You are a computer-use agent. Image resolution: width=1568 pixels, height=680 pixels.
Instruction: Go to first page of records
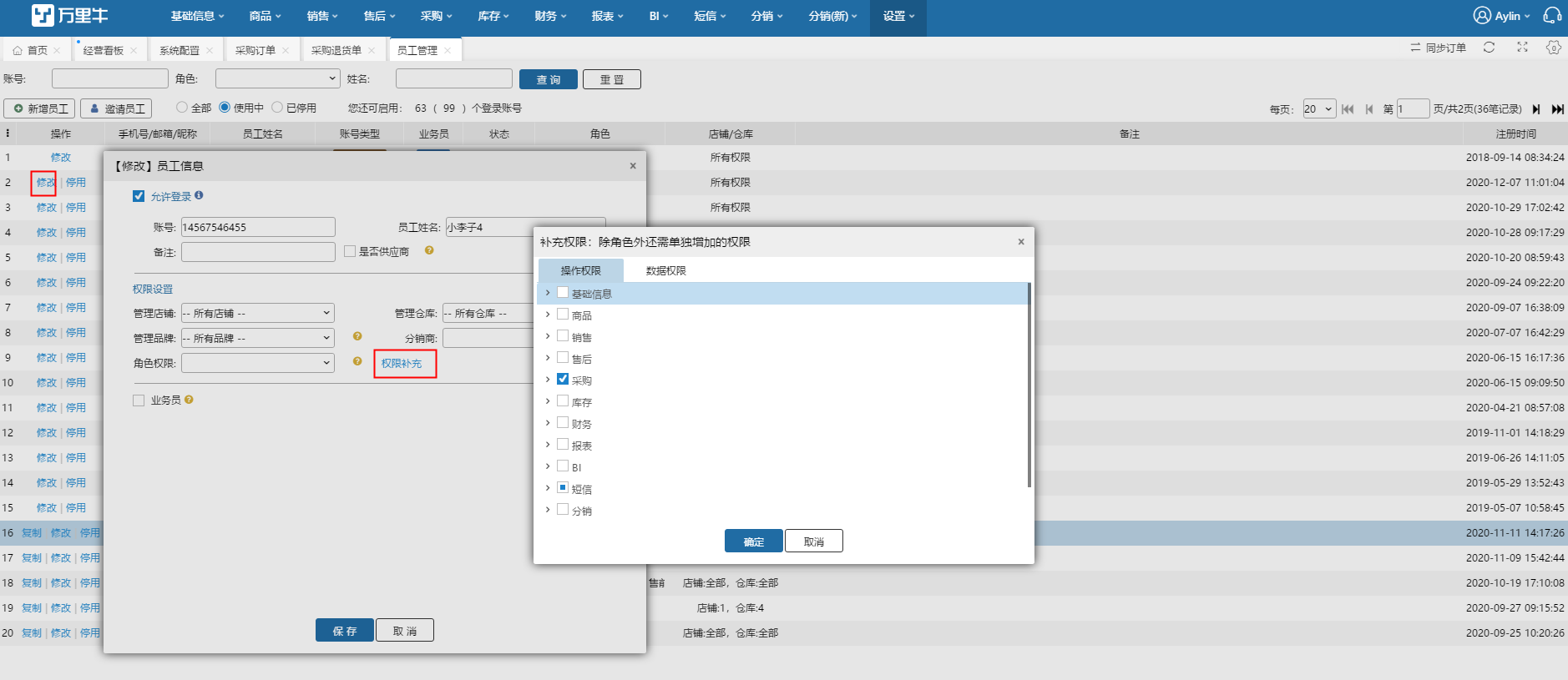coord(1348,109)
